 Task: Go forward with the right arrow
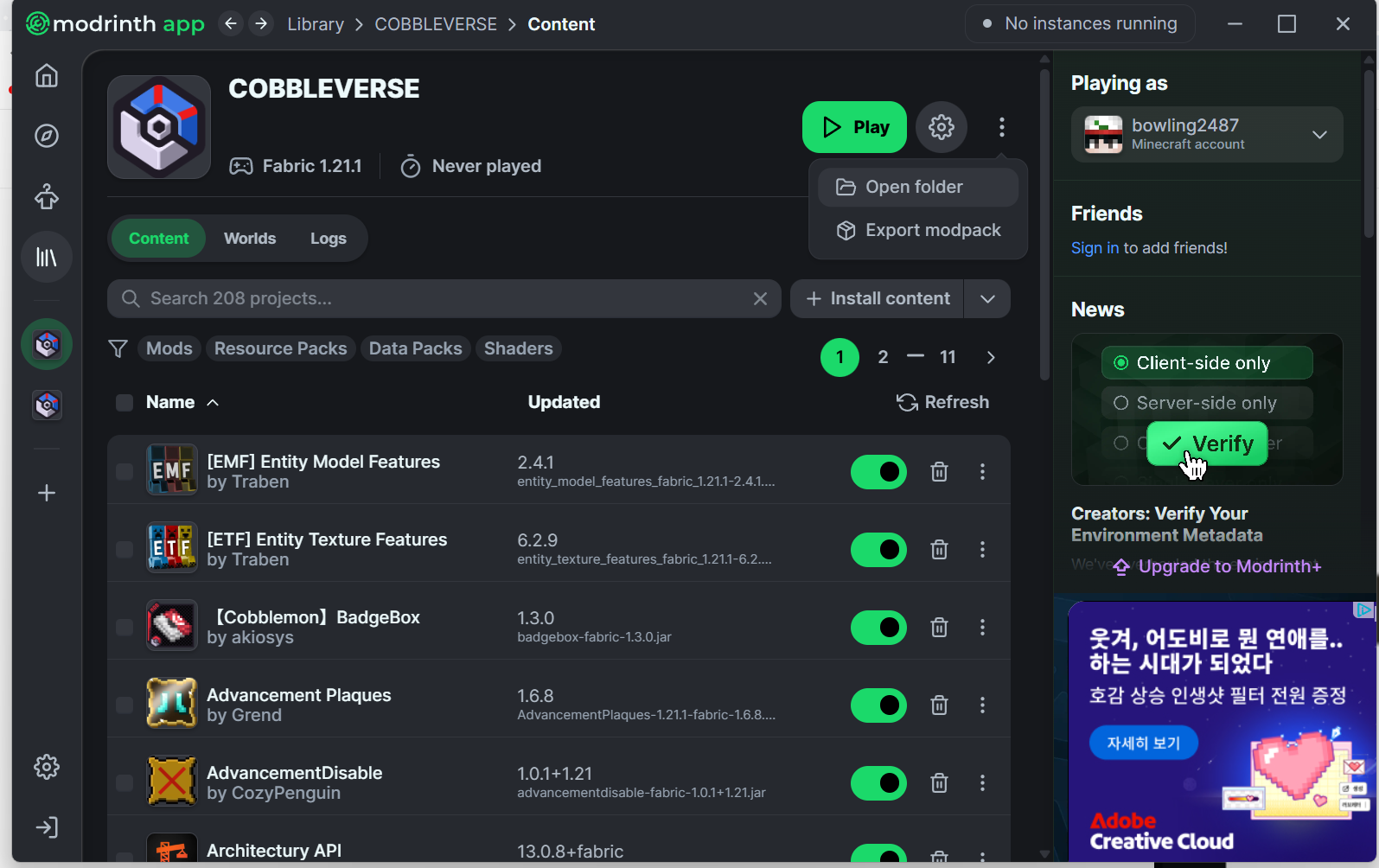tap(261, 23)
